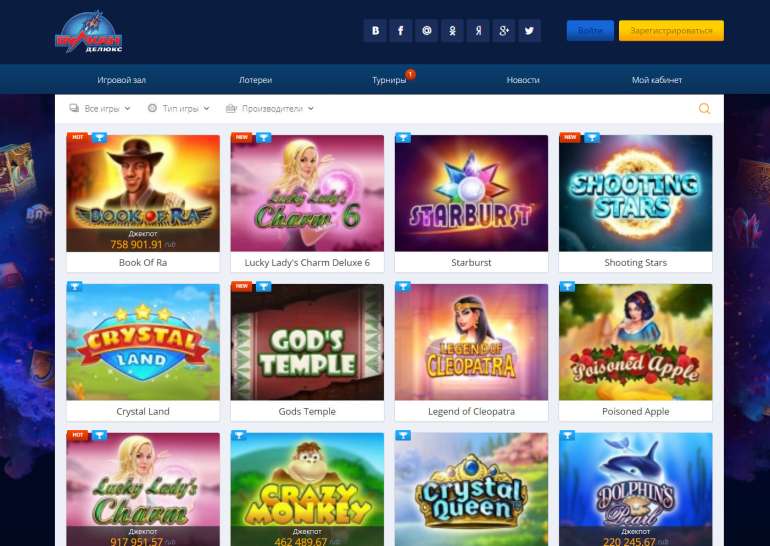
Task: Click the blue Войти login button
Action: click(590, 30)
